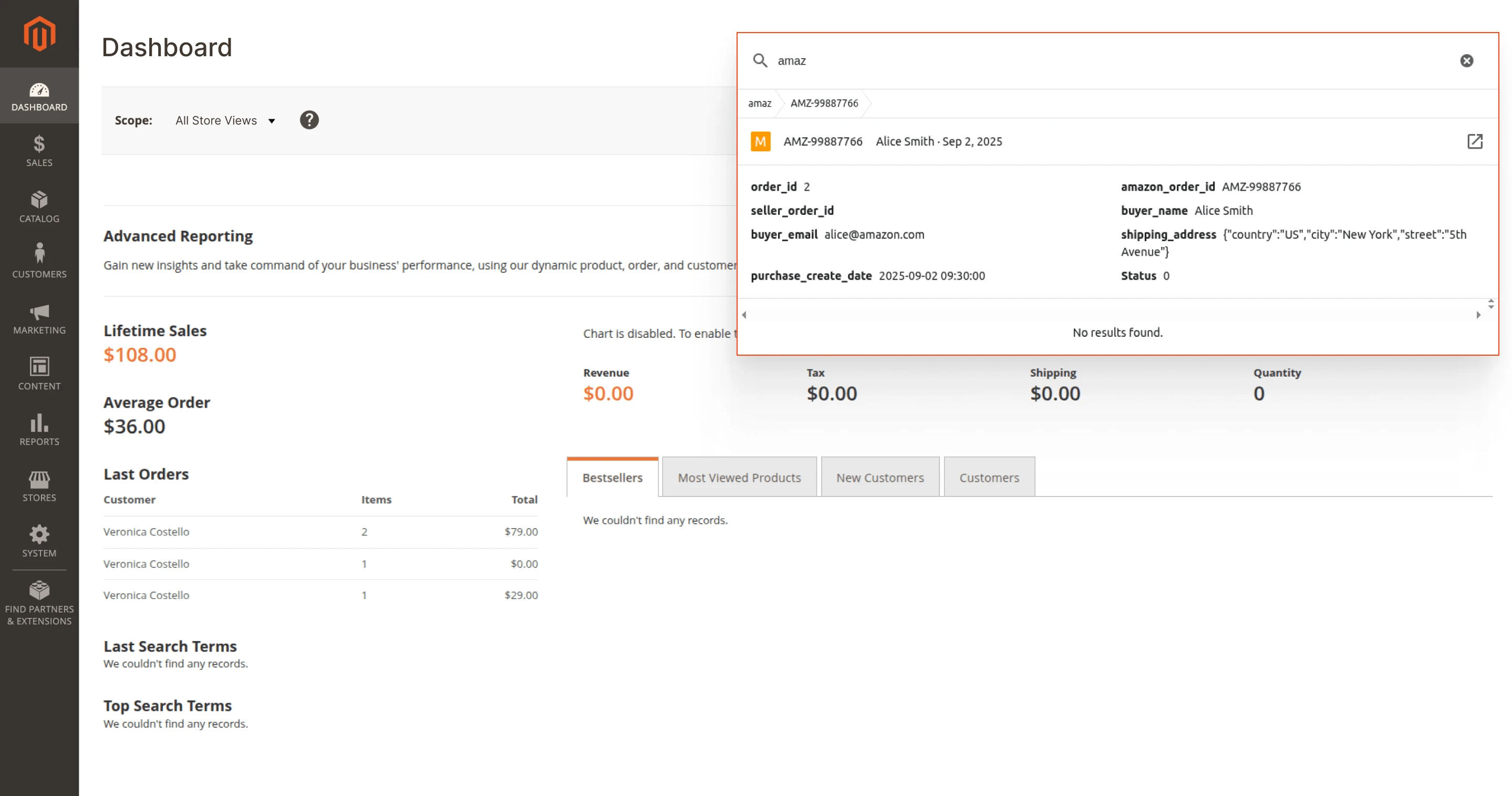Select the Catalog sidebar icon
The height and width of the screenshot is (796, 1512).
39,206
